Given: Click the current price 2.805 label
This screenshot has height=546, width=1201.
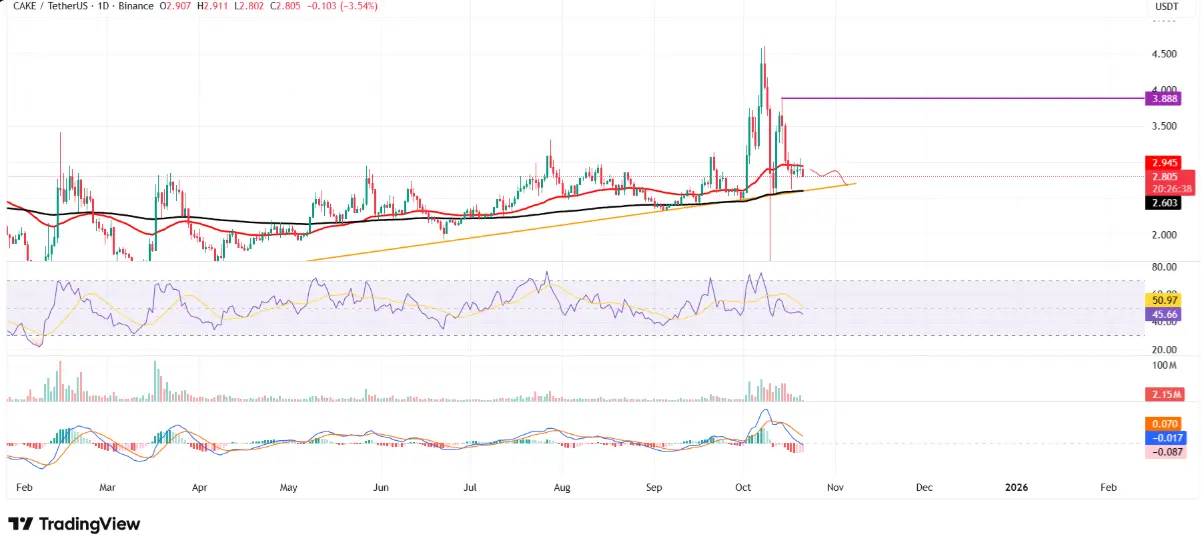Looking at the screenshot, I should [1165, 177].
